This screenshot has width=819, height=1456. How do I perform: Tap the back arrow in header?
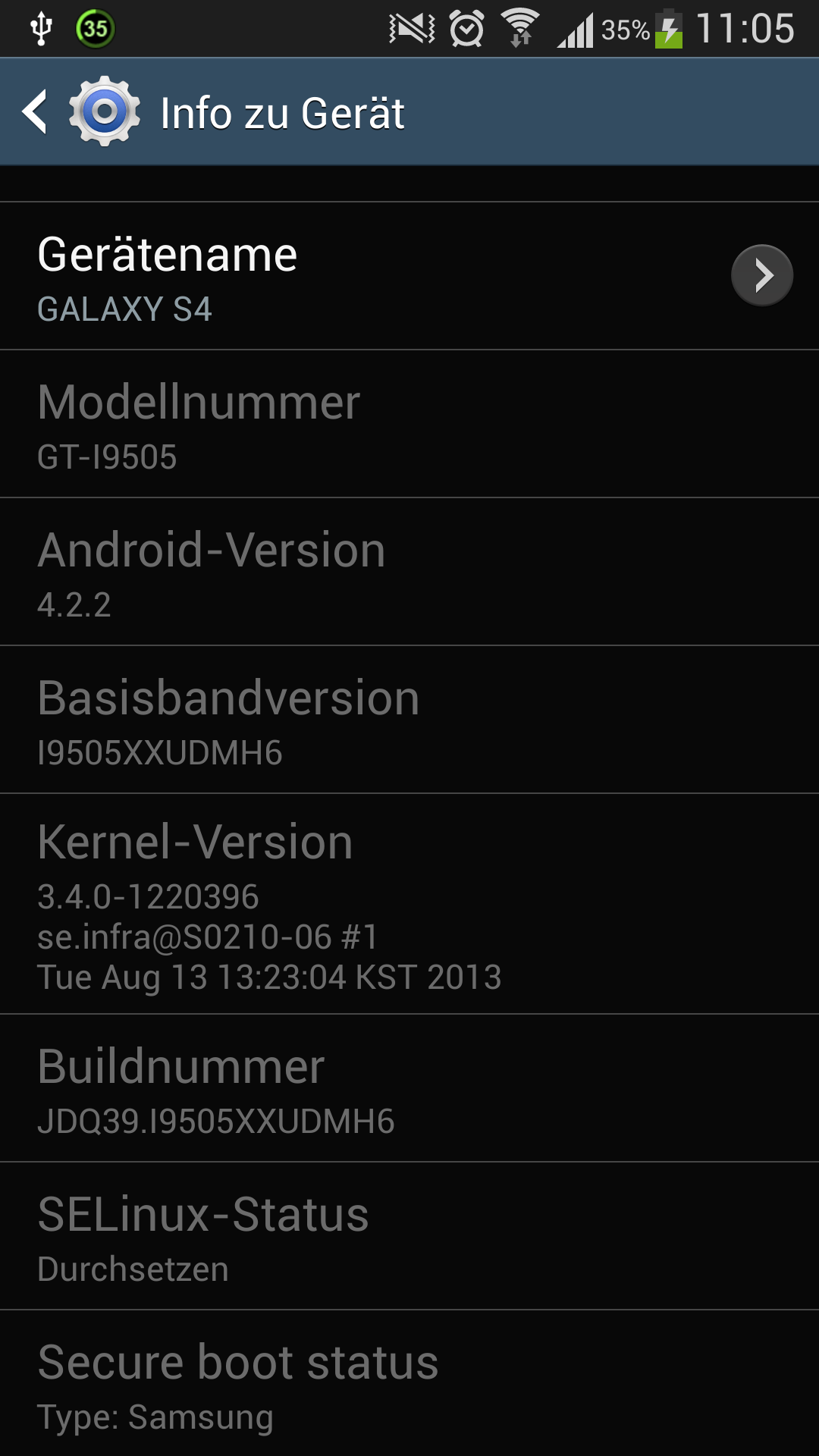35,111
